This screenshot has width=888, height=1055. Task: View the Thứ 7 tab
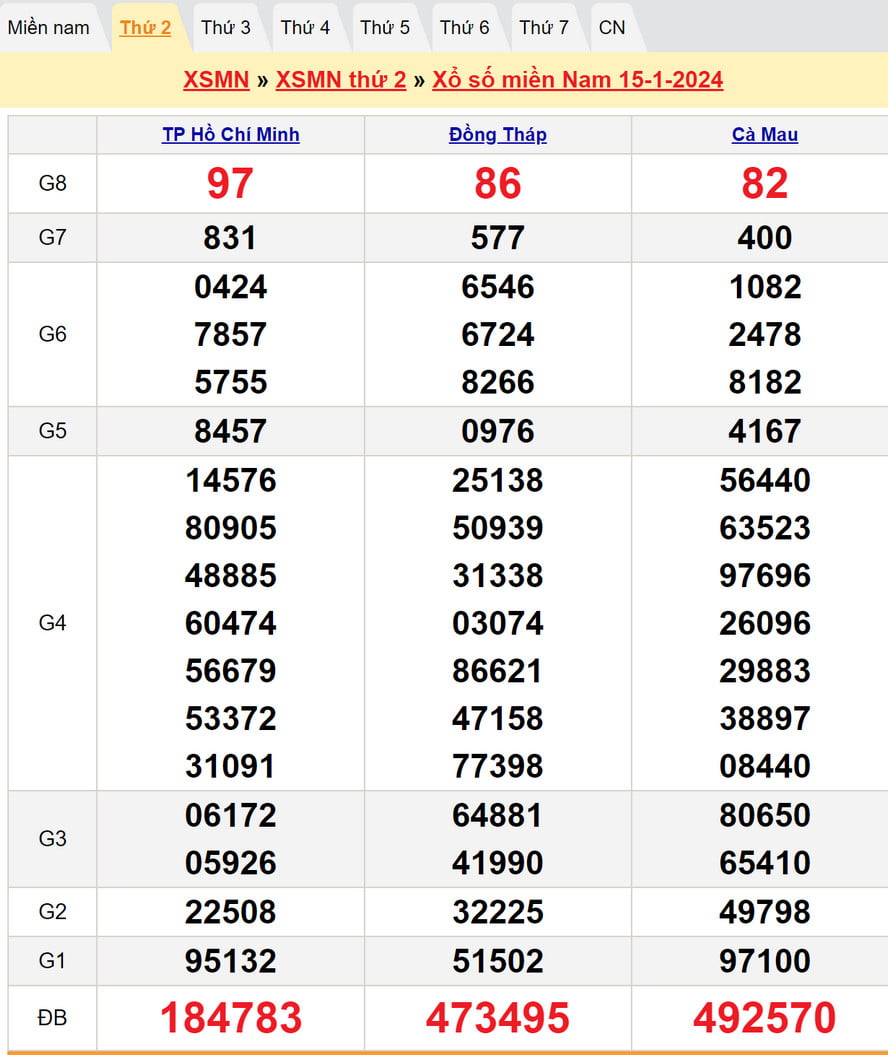coord(544,27)
